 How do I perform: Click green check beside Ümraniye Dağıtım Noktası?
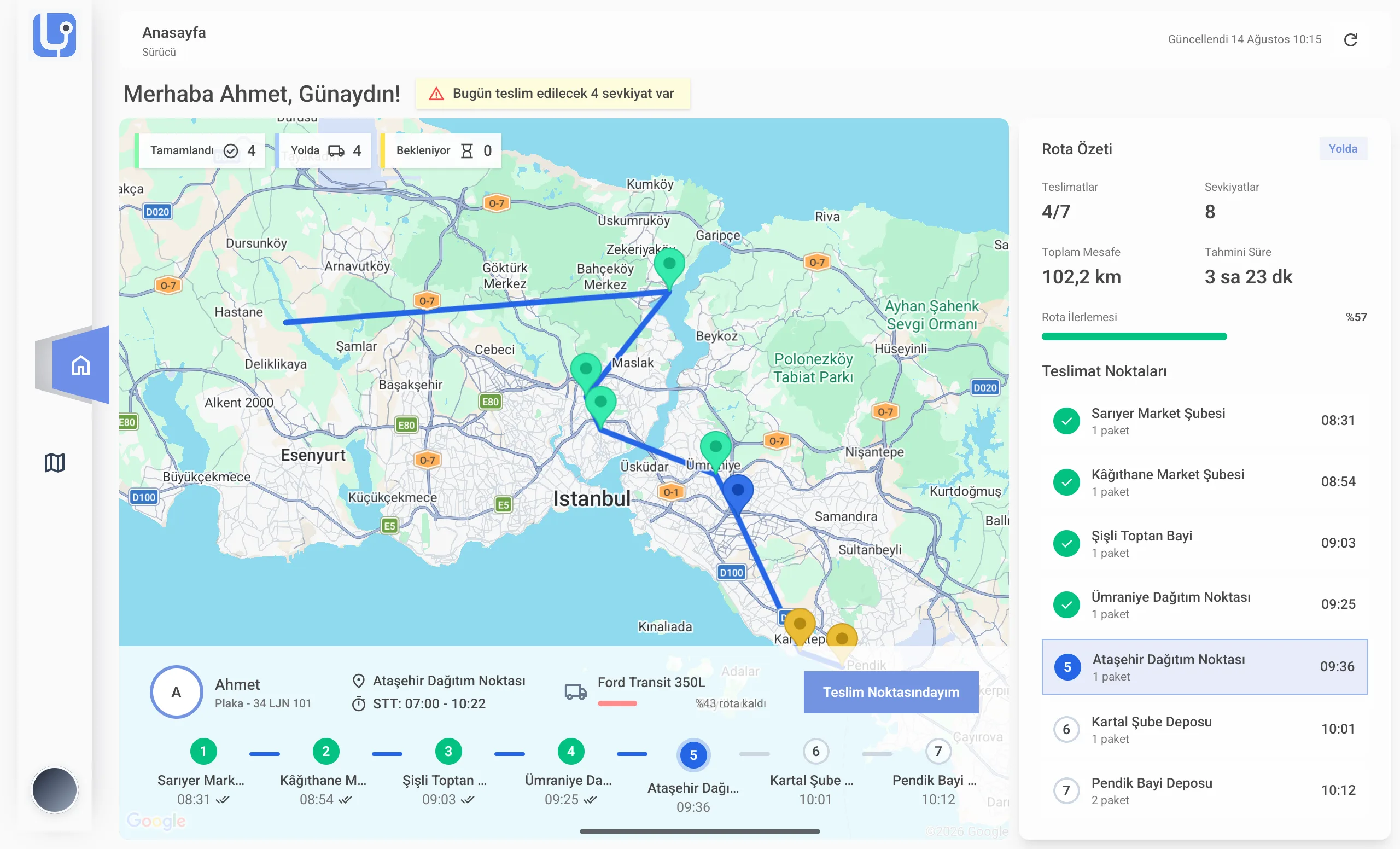(x=1066, y=604)
